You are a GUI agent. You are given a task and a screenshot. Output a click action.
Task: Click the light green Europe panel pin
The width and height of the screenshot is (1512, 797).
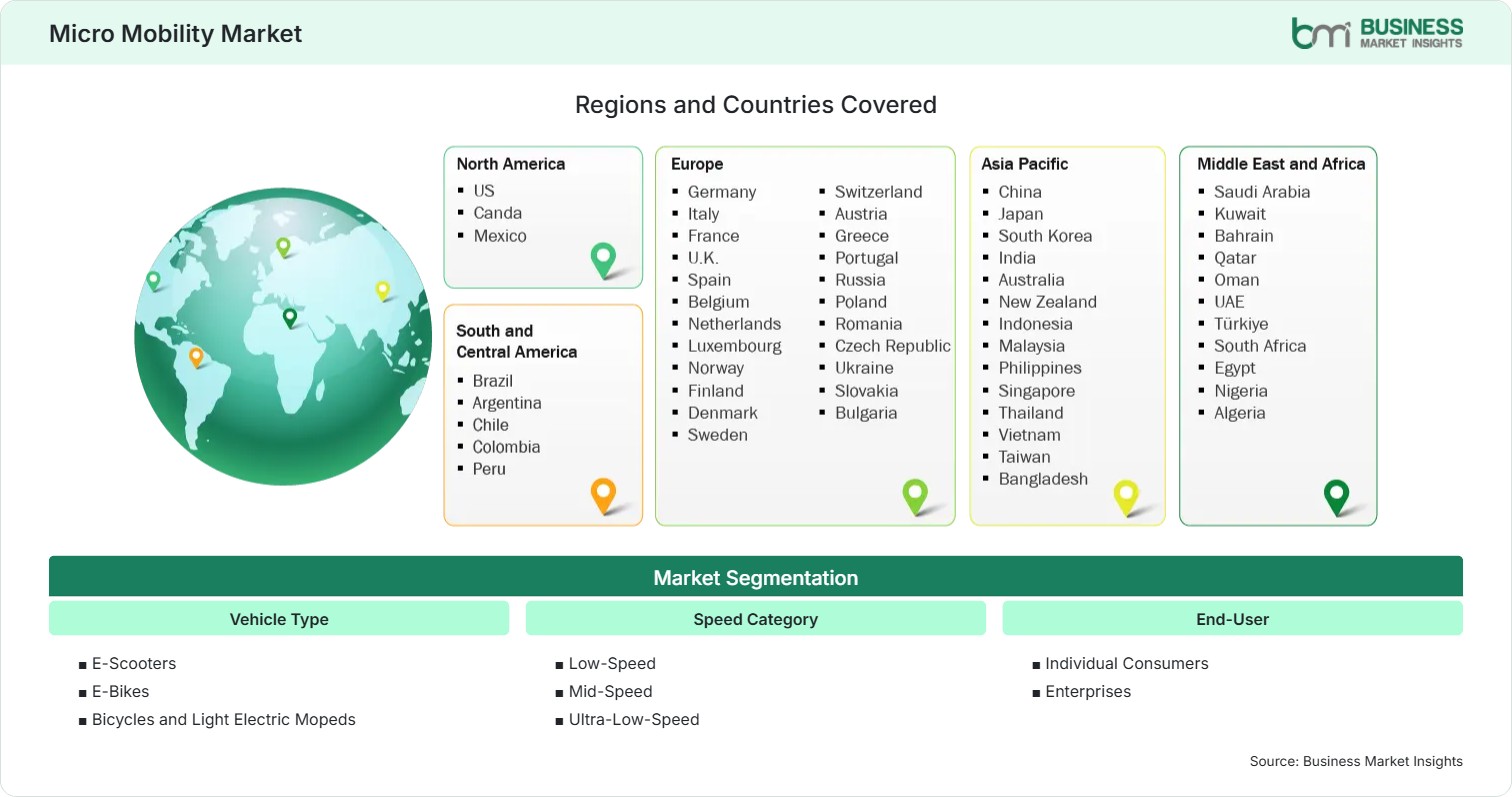click(x=915, y=496)
